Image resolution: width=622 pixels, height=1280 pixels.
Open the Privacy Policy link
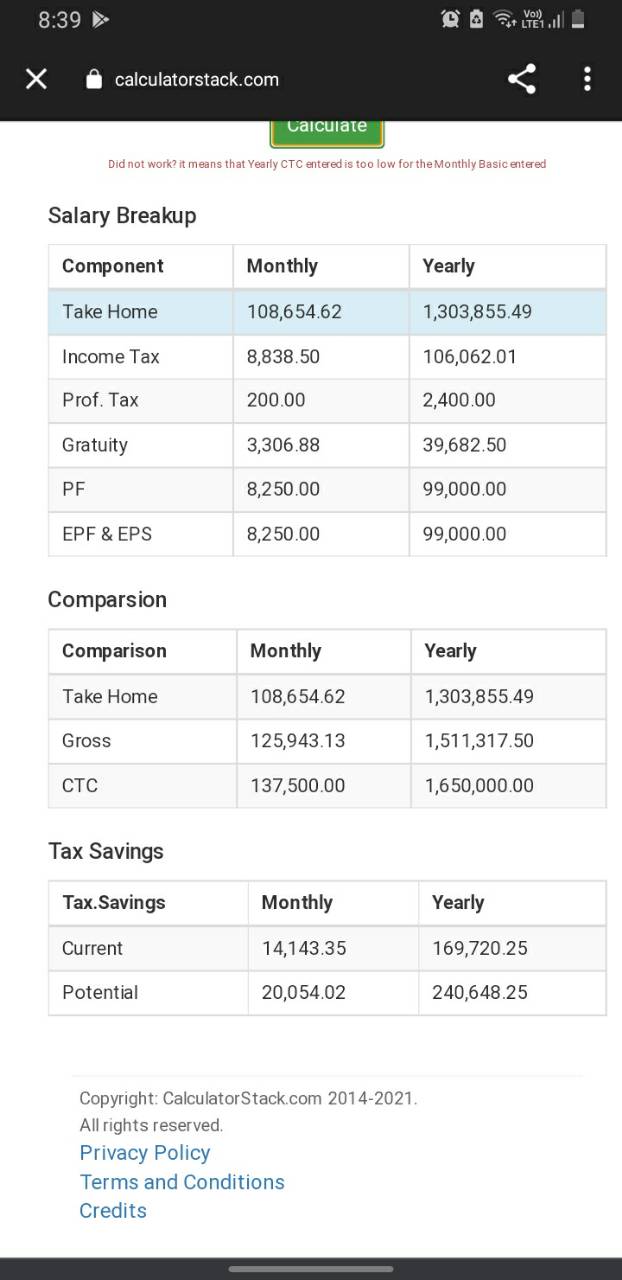point(145,1153)
